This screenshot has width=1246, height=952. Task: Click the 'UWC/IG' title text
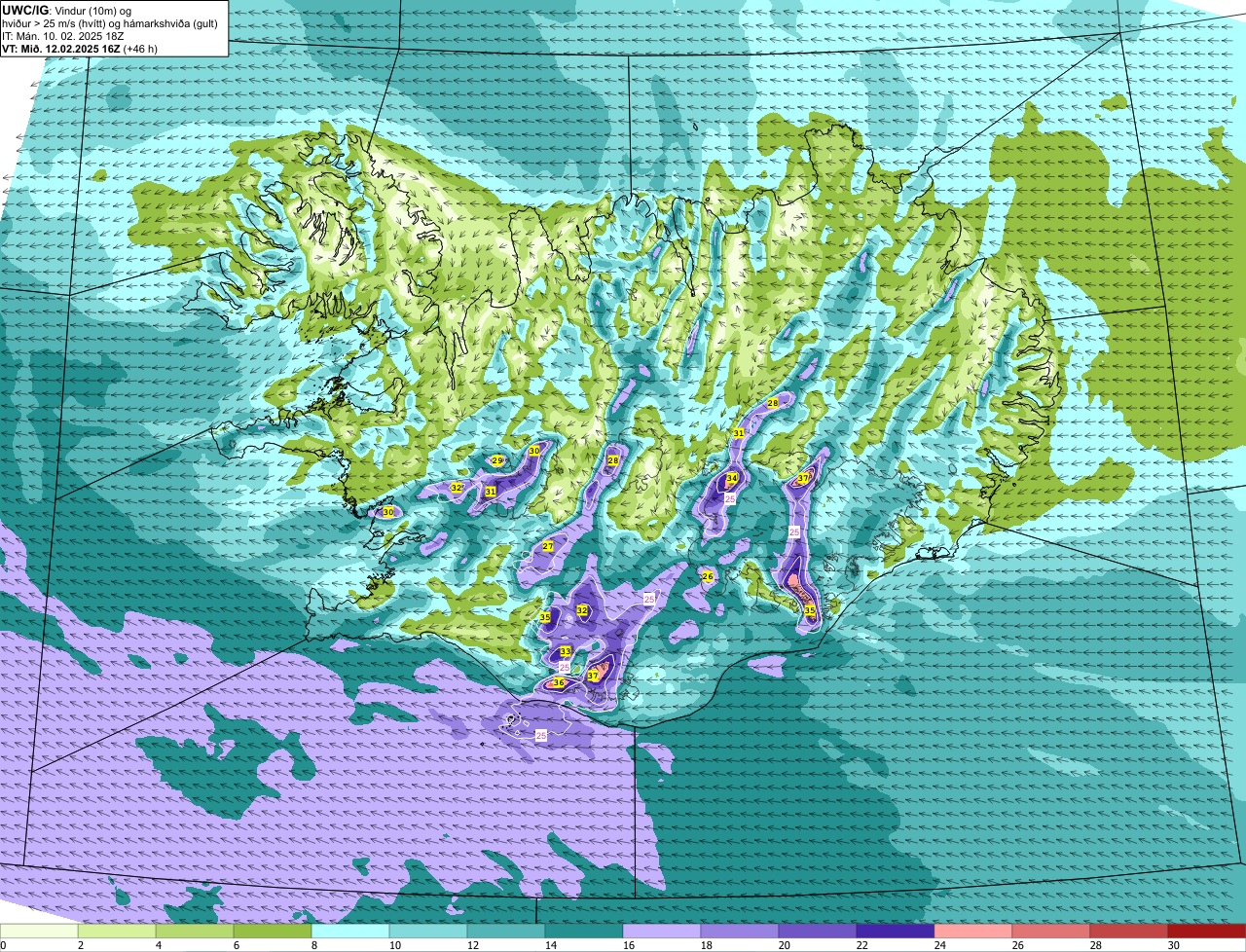(24, 10)
